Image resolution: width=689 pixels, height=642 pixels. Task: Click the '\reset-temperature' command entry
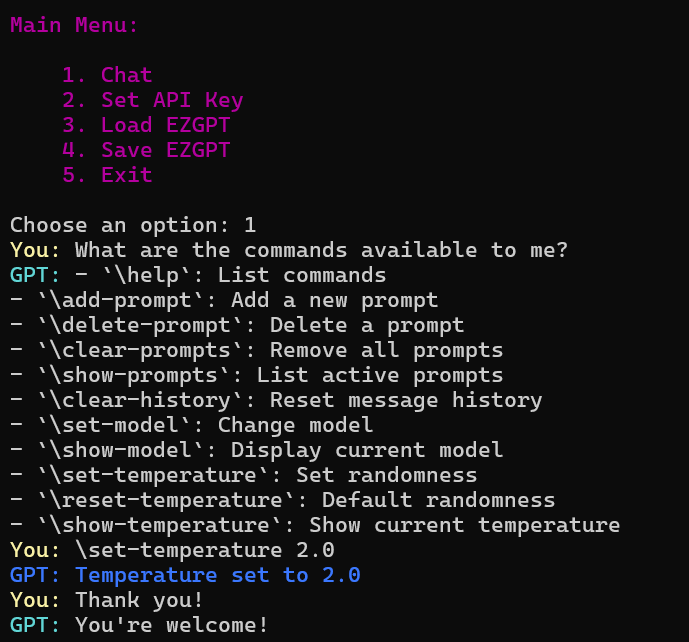[x=283, y=501]
